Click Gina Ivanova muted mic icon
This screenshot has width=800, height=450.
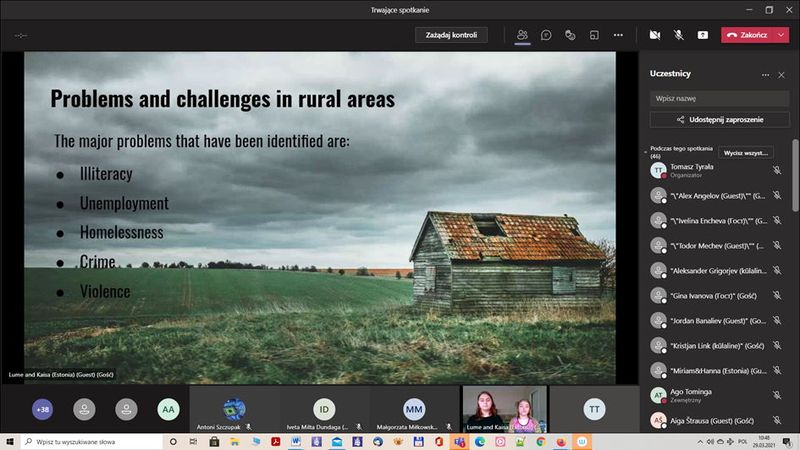(777, 295)
